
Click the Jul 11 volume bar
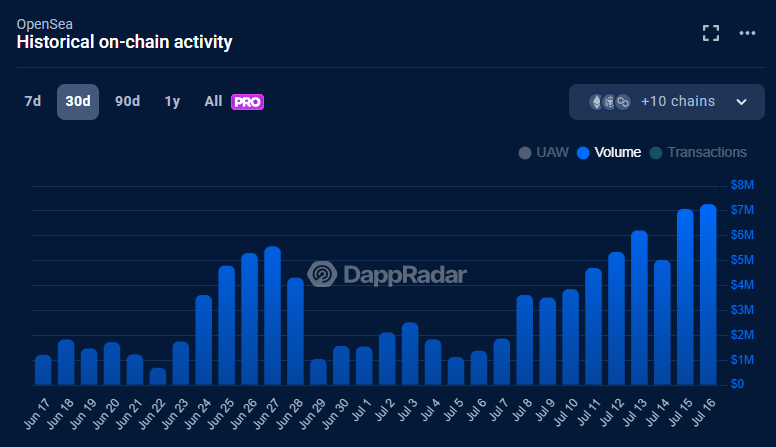pos(593,327)
